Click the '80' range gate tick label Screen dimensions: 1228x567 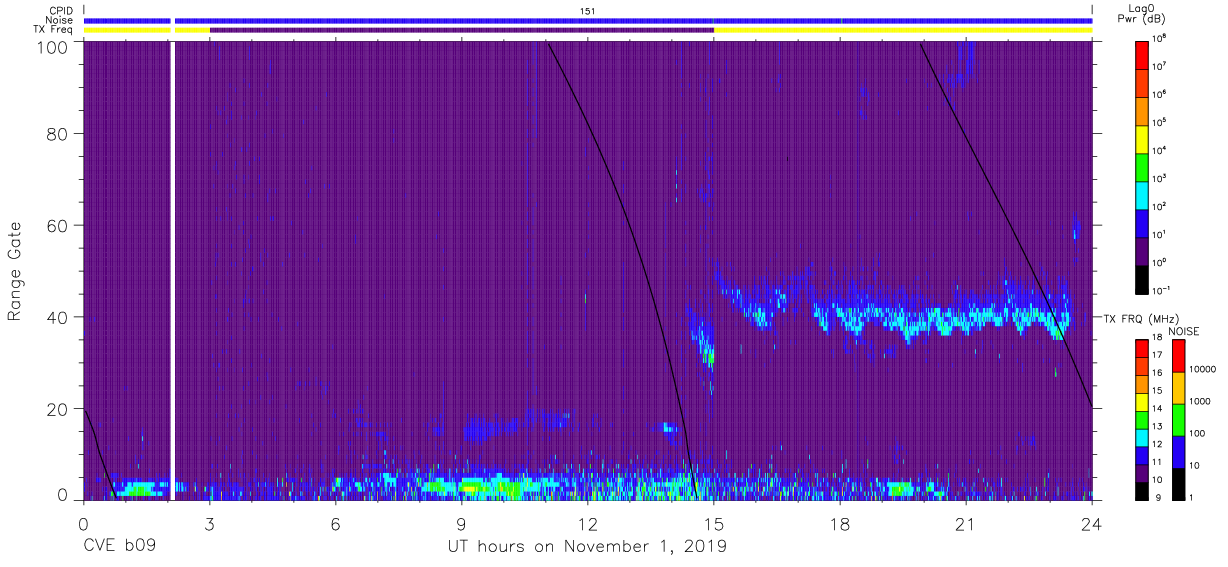click(x=56, y=133)
